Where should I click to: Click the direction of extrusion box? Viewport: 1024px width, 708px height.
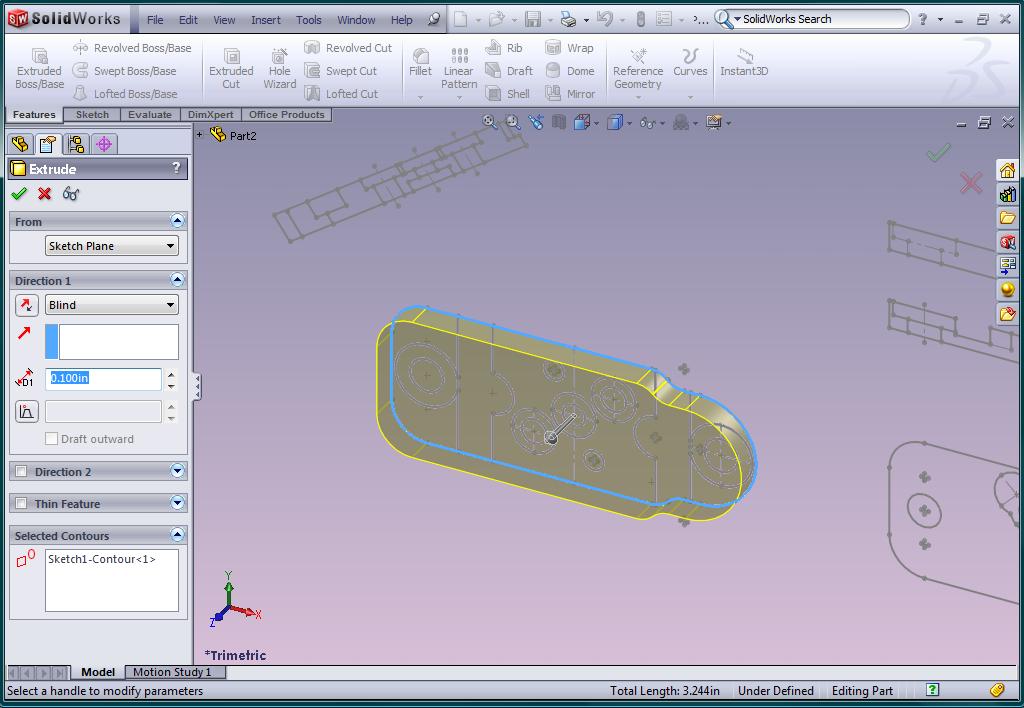[112, 342]
